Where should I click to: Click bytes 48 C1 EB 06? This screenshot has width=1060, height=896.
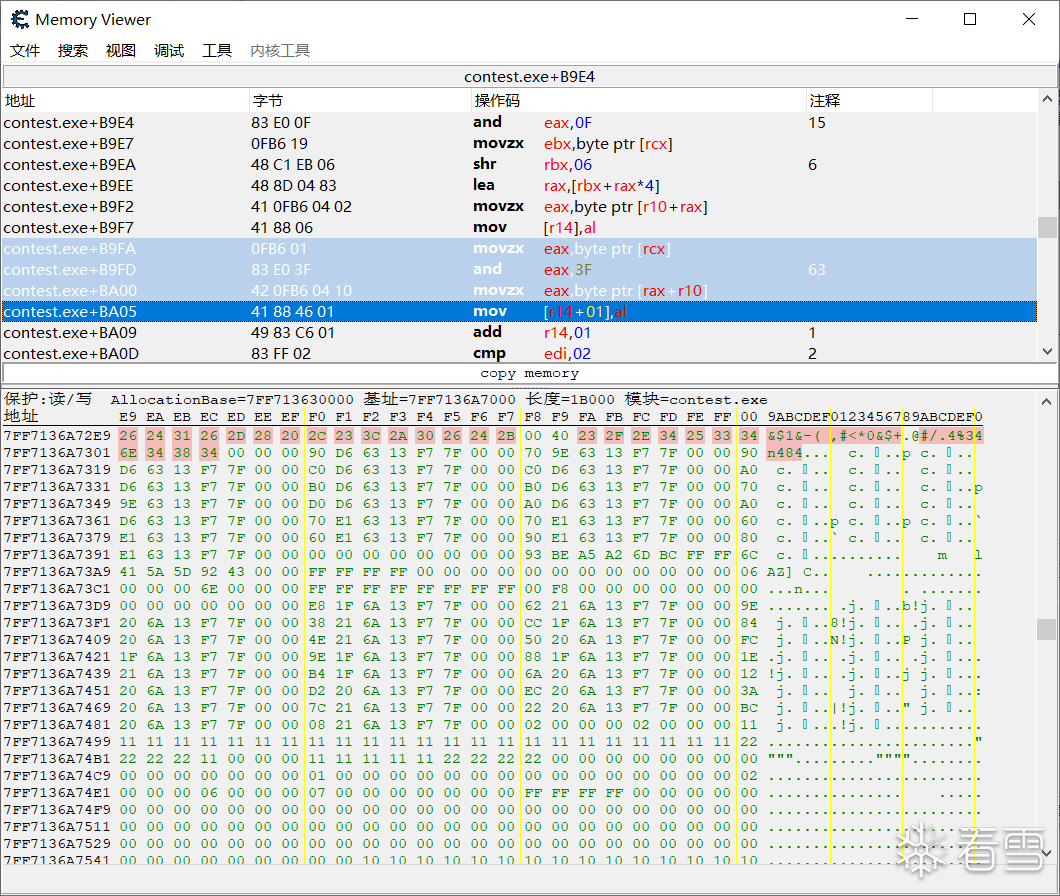pos(293,165)
